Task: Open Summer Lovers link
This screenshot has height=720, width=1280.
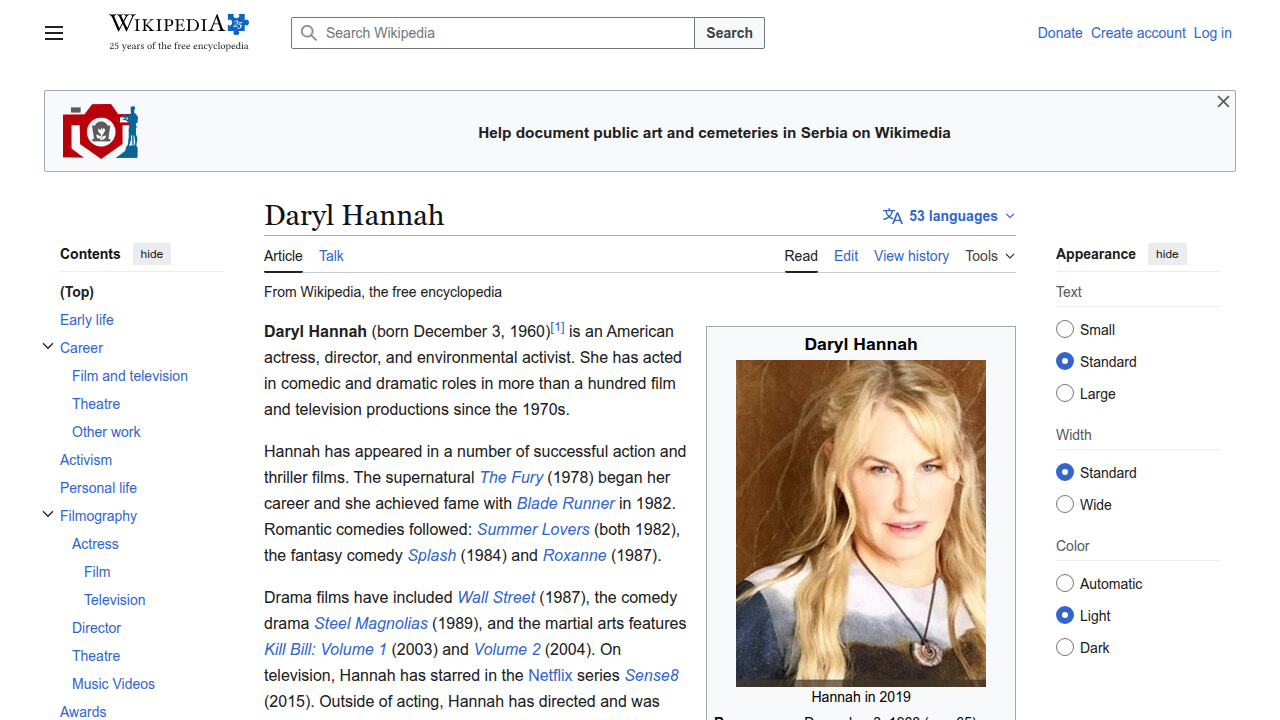Action: tap(533, 529)
